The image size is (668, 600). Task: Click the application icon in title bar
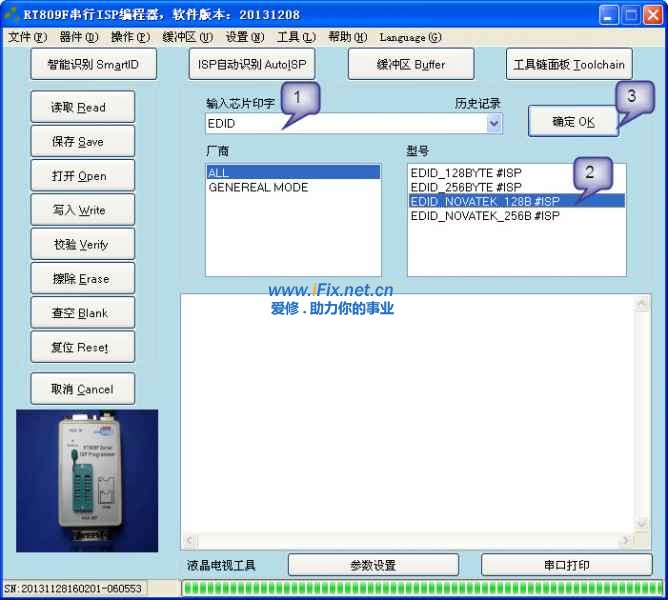tap(12, 14)
